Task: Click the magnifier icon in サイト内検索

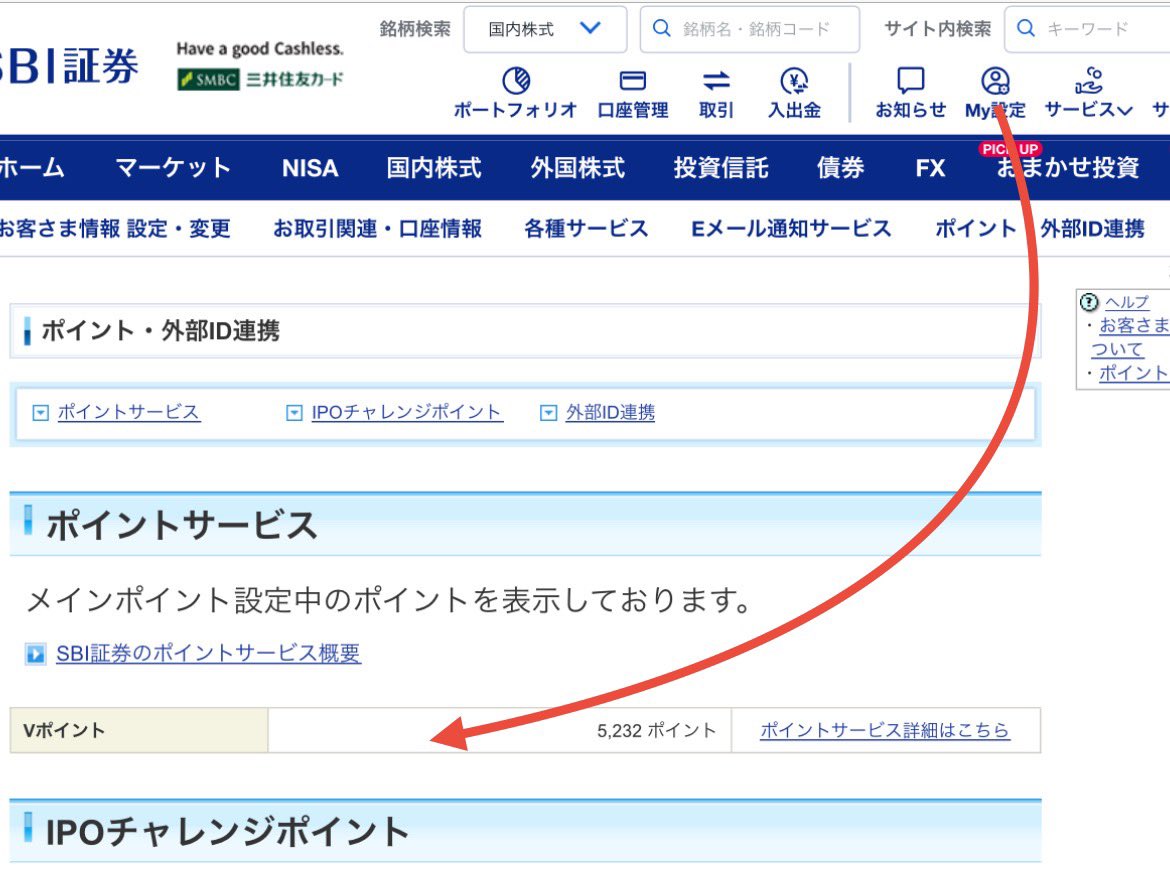Action: 1024,29
